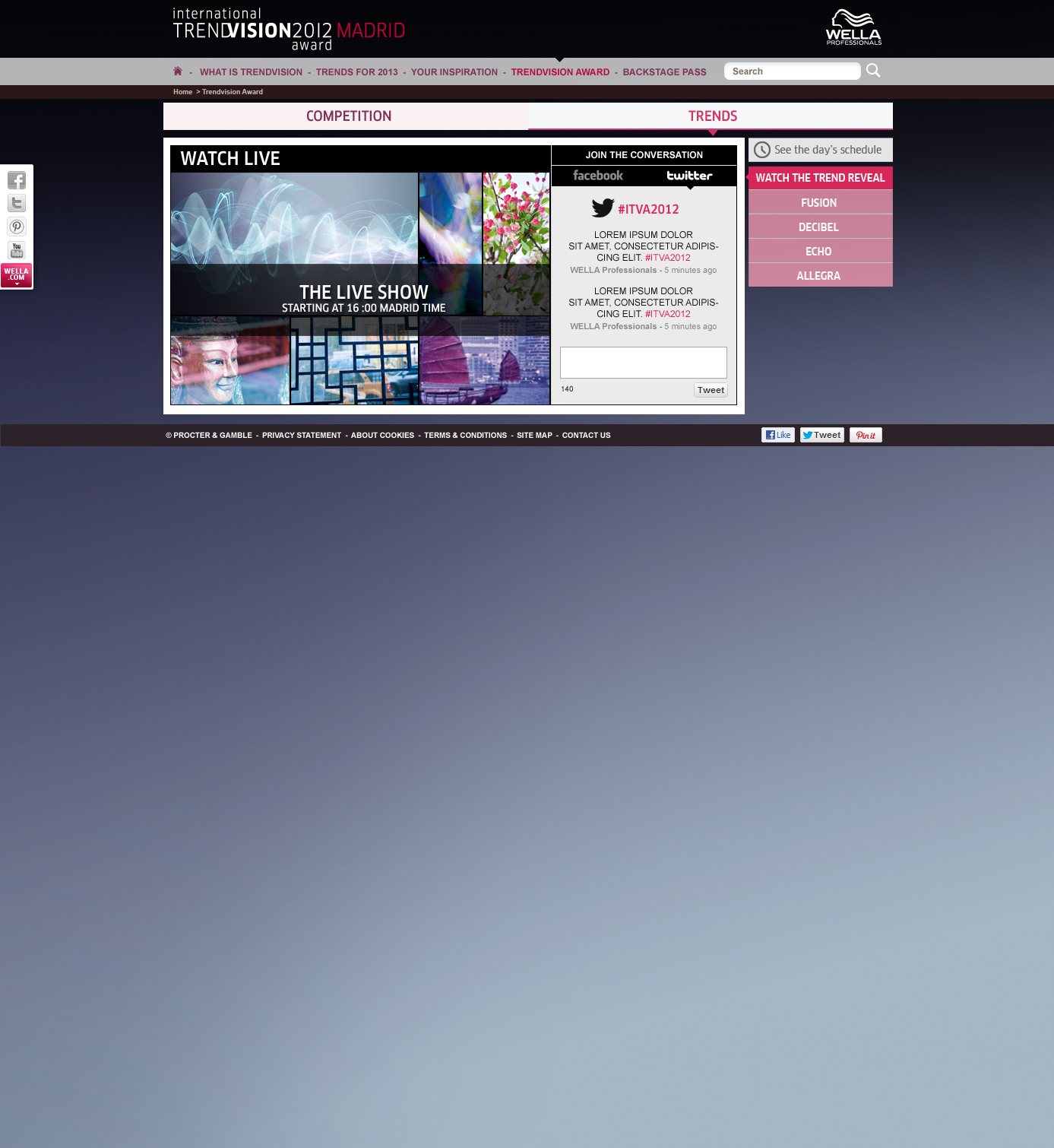Click the Facebook Like button in footer

[778, 435]
